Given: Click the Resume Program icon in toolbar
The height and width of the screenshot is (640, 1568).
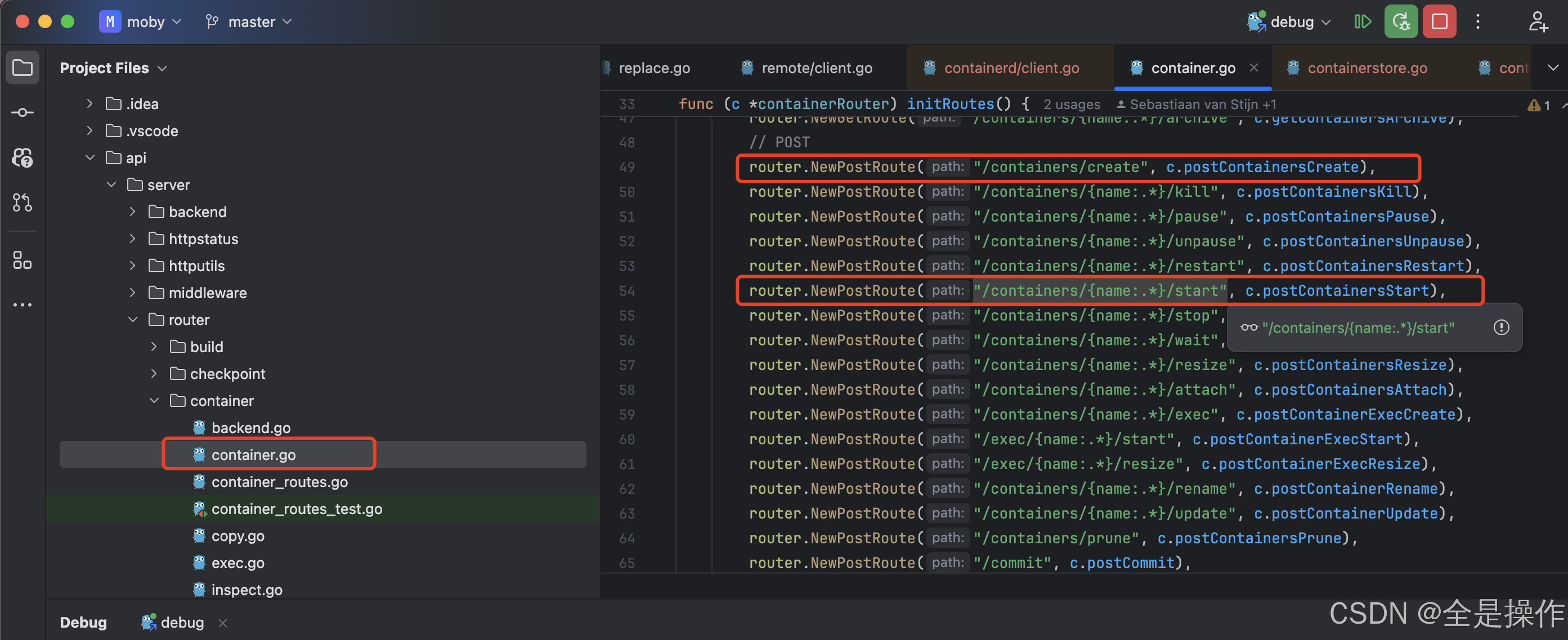Looking at the screenshot, I should (1362, 22).
